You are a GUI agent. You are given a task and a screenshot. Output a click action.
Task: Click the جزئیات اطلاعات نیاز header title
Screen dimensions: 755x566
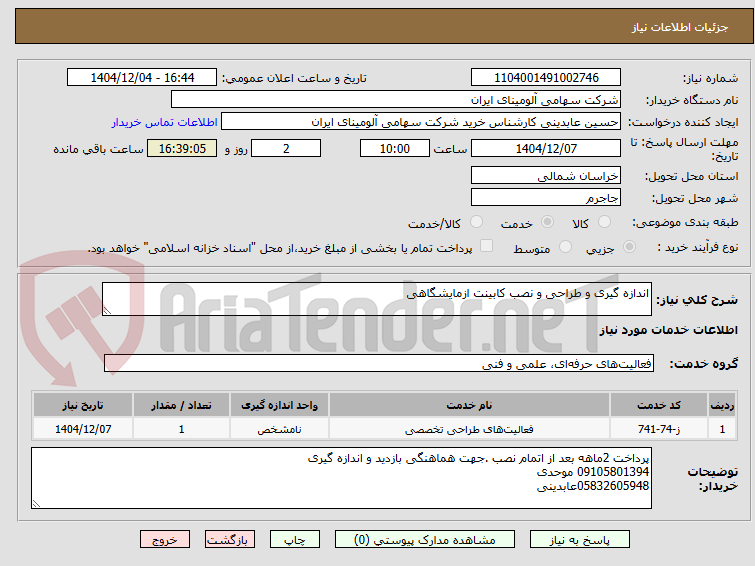pyautogui.click(x=680, y=27)
